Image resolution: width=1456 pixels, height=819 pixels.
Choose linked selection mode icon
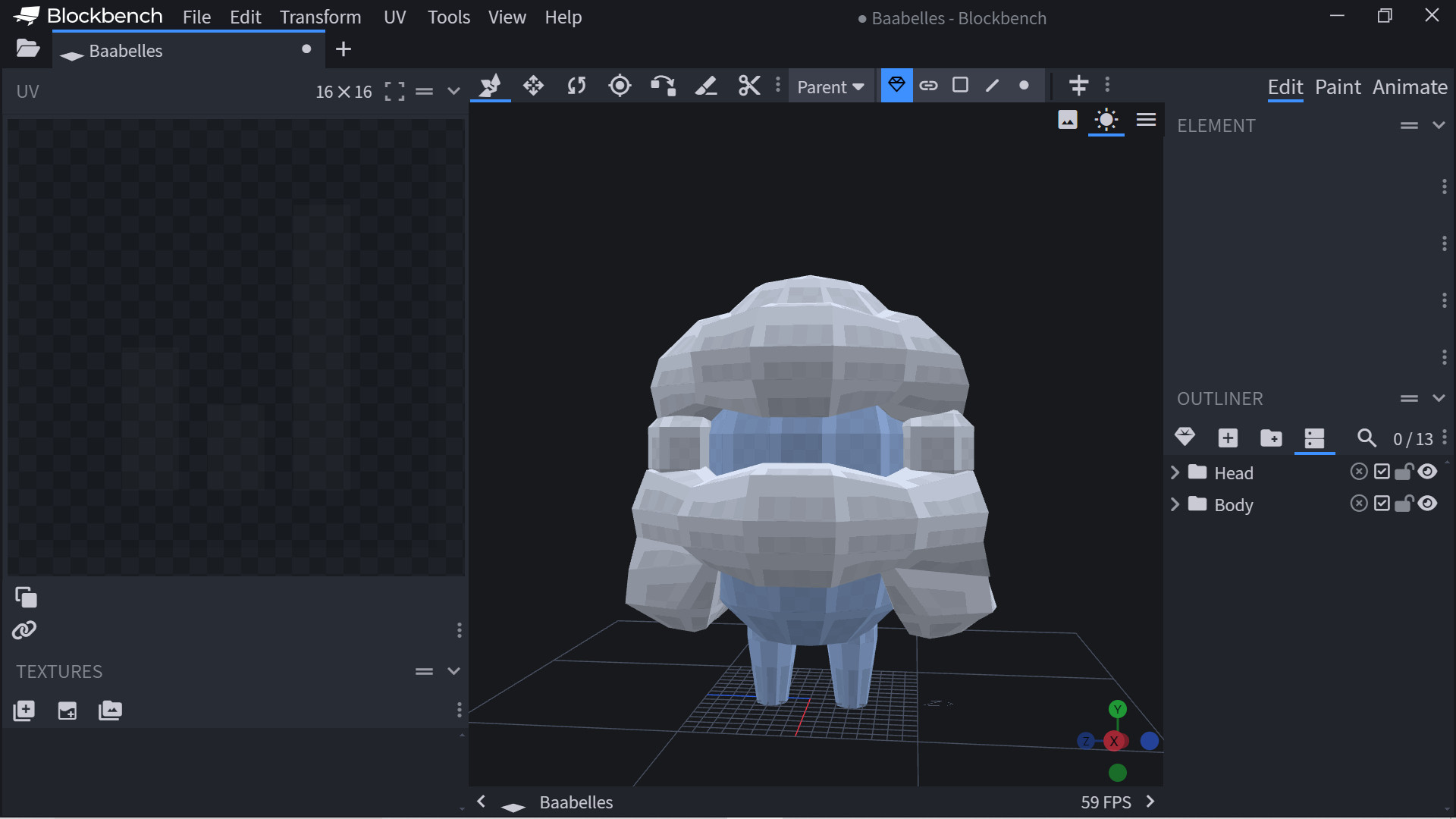928,85
